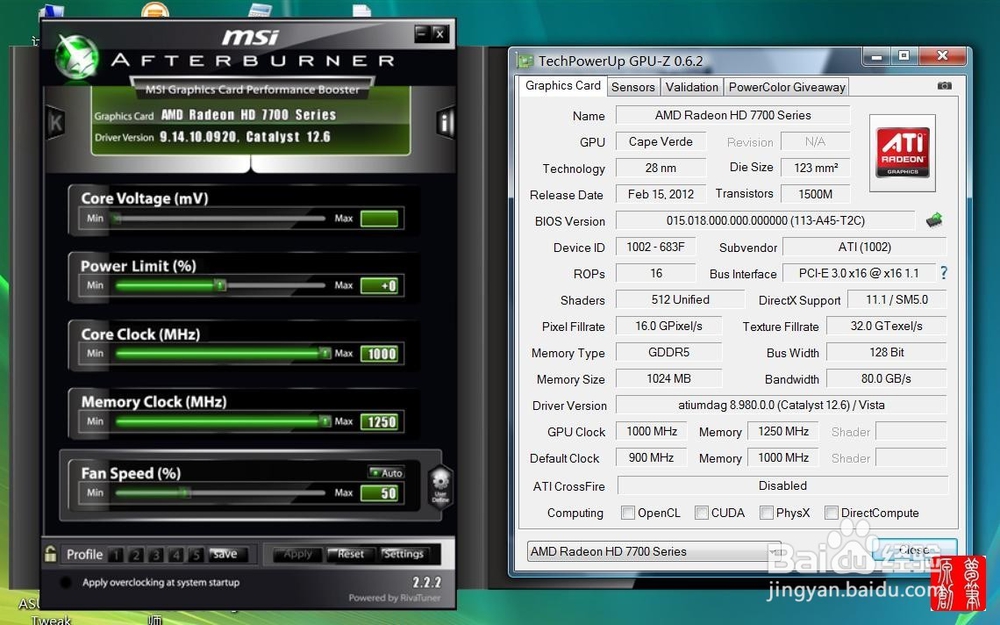Image resolution: width=1000 pixels, height=625 pixels.
Task: Click the Afterburner K (Kombustor) side button
Action: tap(55, 122)
